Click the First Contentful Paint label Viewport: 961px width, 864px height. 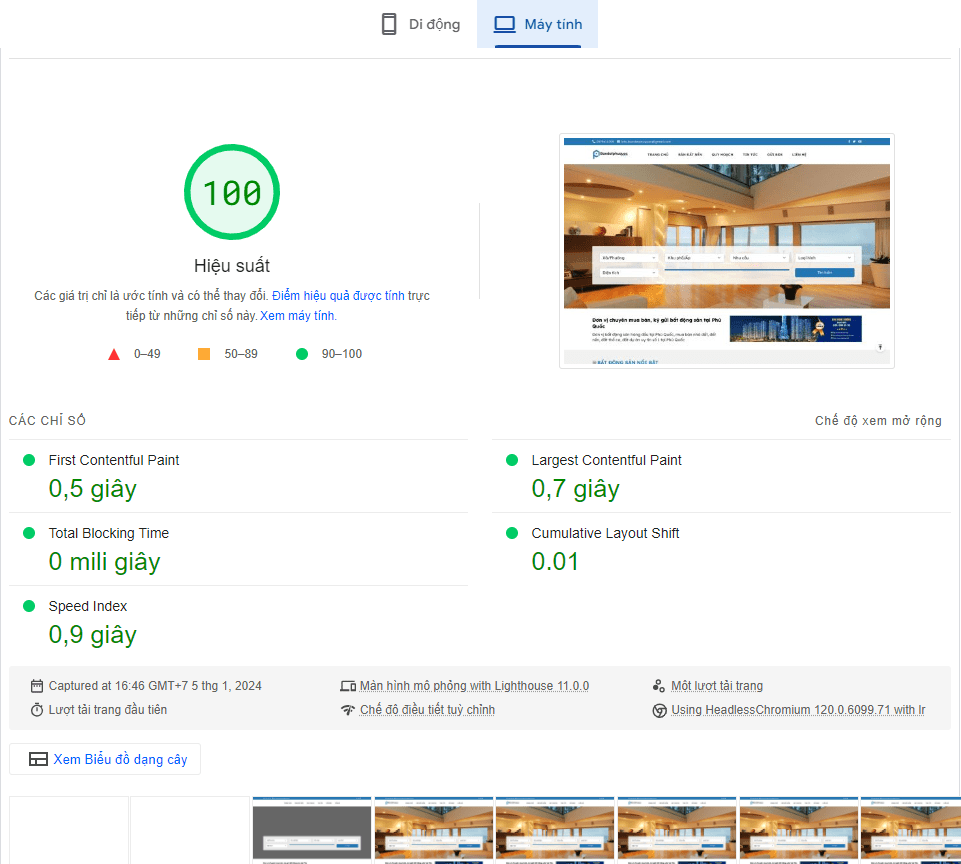[114, 460]
